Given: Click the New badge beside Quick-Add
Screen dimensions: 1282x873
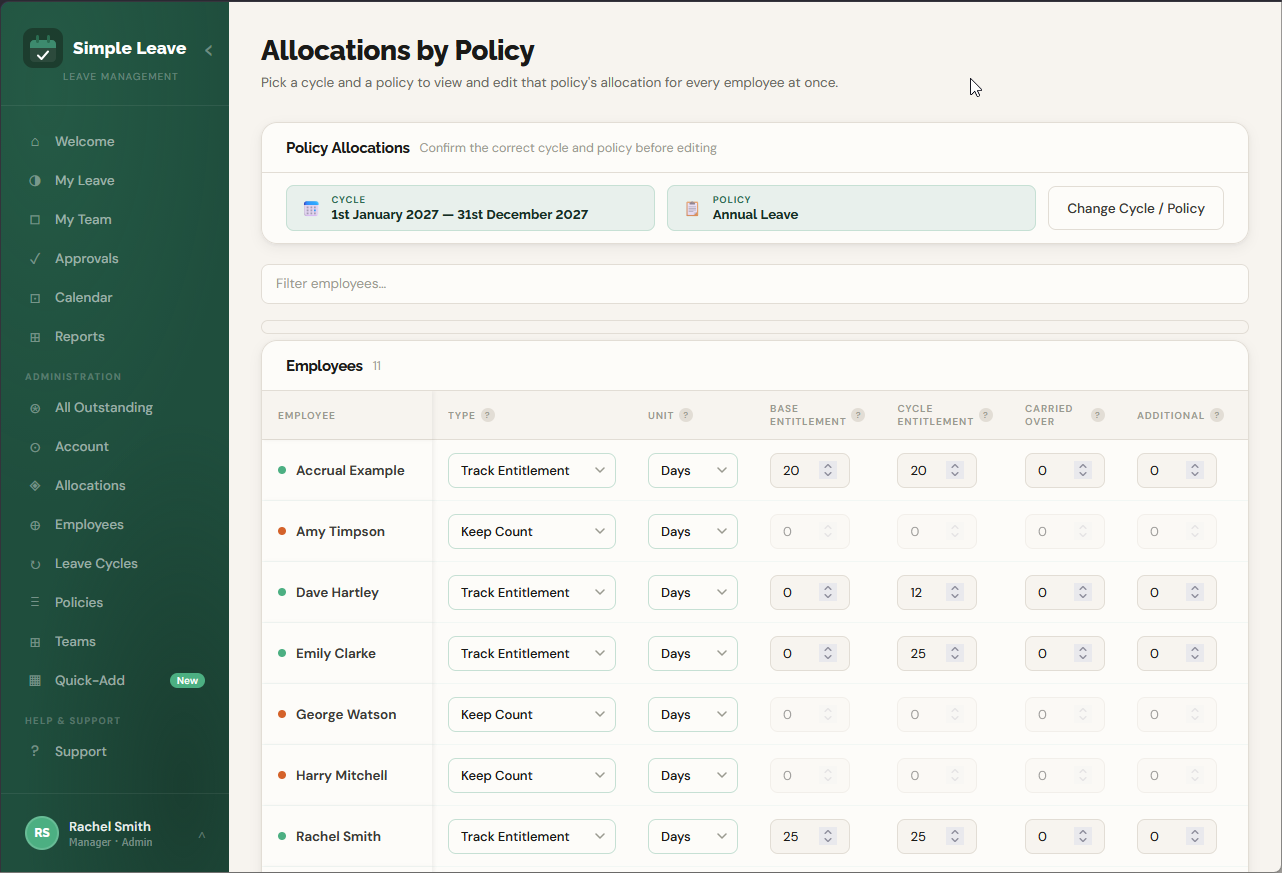Looking at the screenshot, I should point(187,681).
